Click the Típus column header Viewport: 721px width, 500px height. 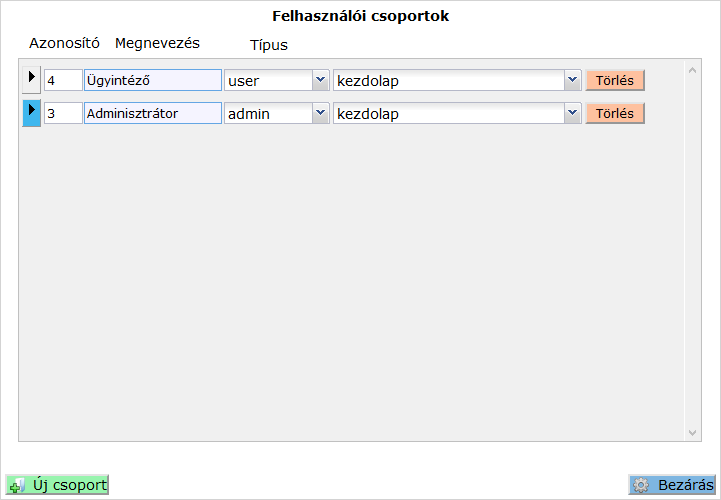(x=269, y=45)
